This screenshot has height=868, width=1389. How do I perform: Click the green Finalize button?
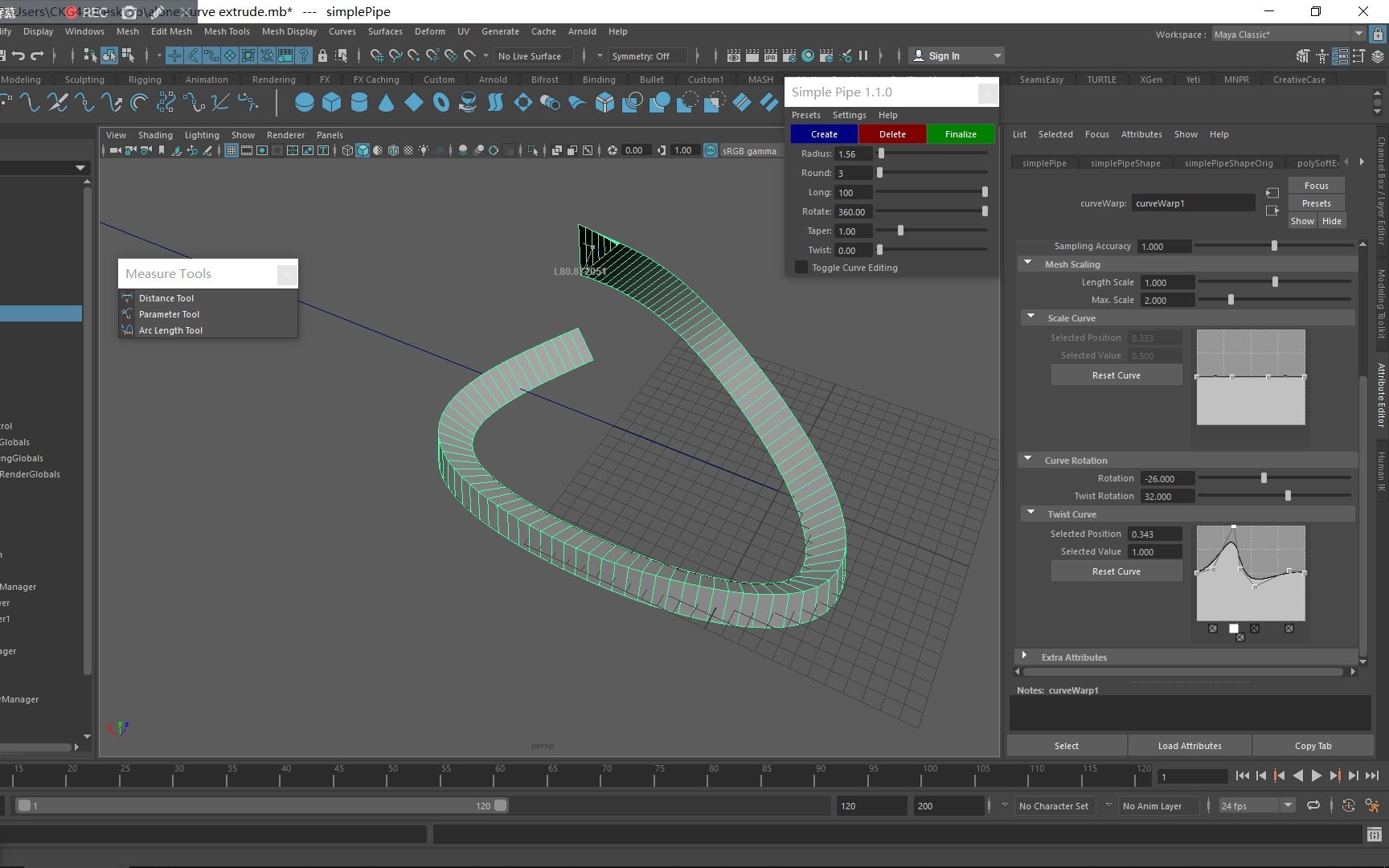(x=961, y=134)
